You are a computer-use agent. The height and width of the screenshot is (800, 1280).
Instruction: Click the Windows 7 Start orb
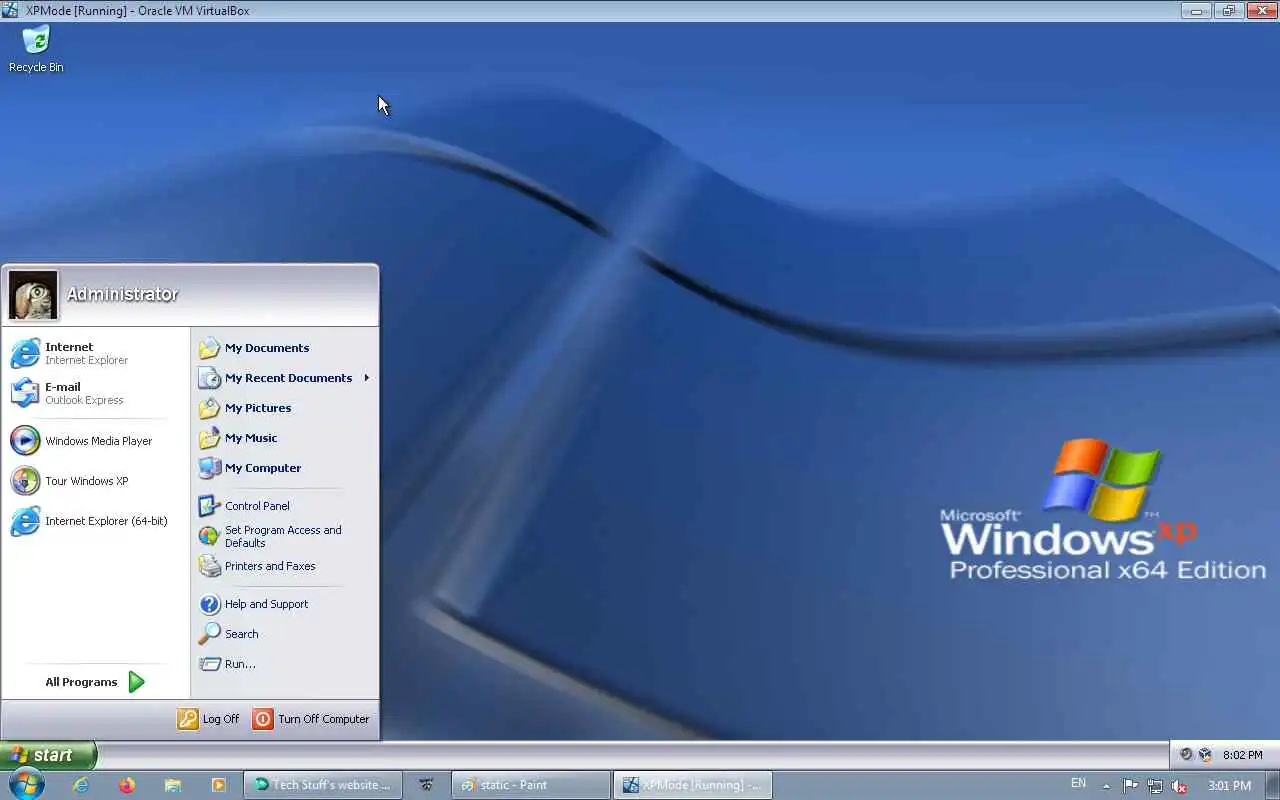(x=26, y=785)
